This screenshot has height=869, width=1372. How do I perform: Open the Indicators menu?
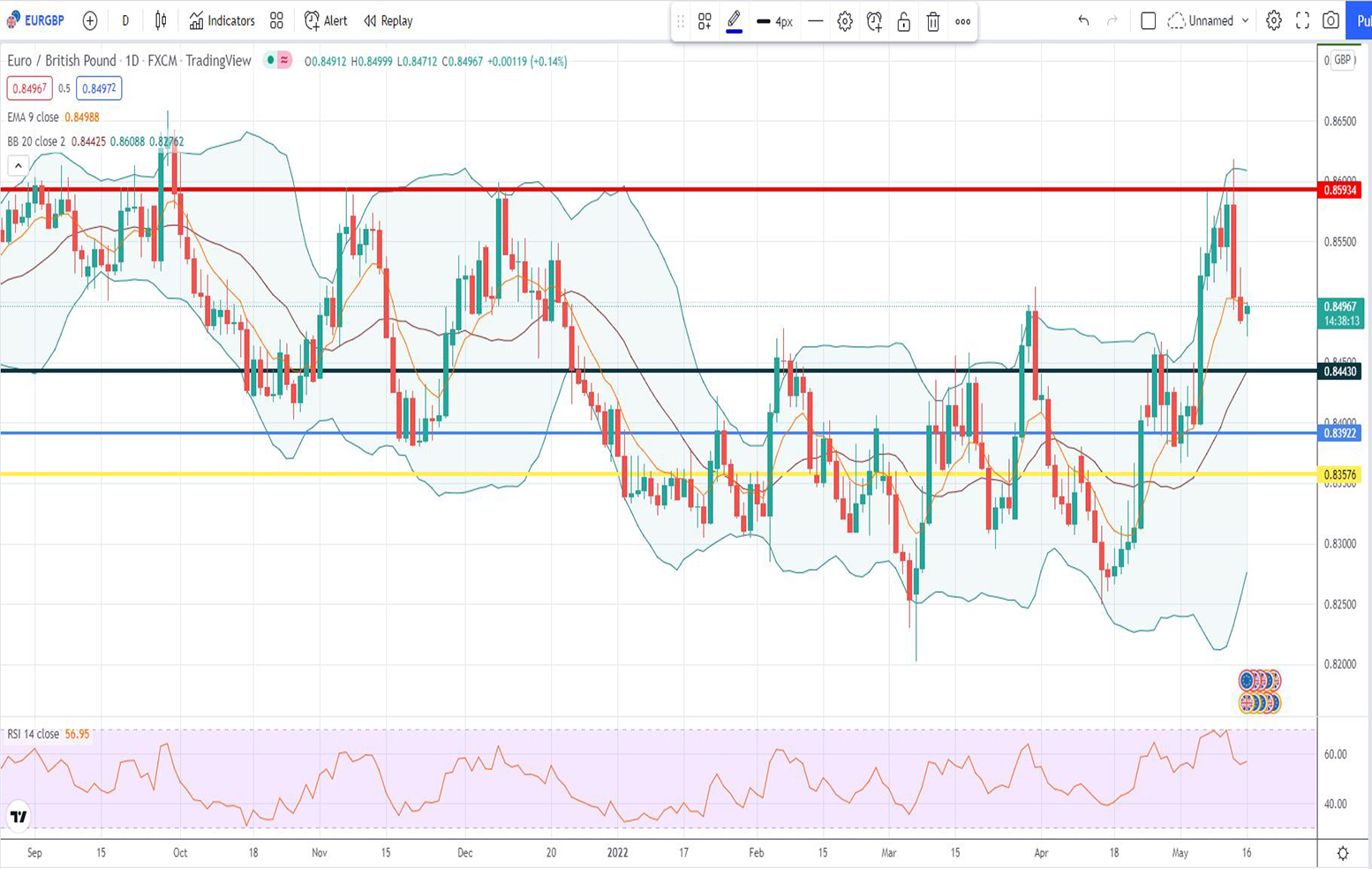pos(222,20)
